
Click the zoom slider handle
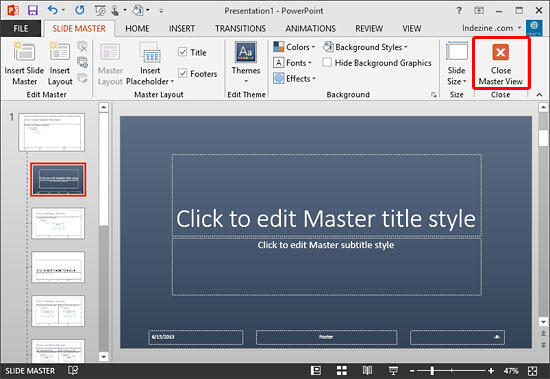coord(432,371)
